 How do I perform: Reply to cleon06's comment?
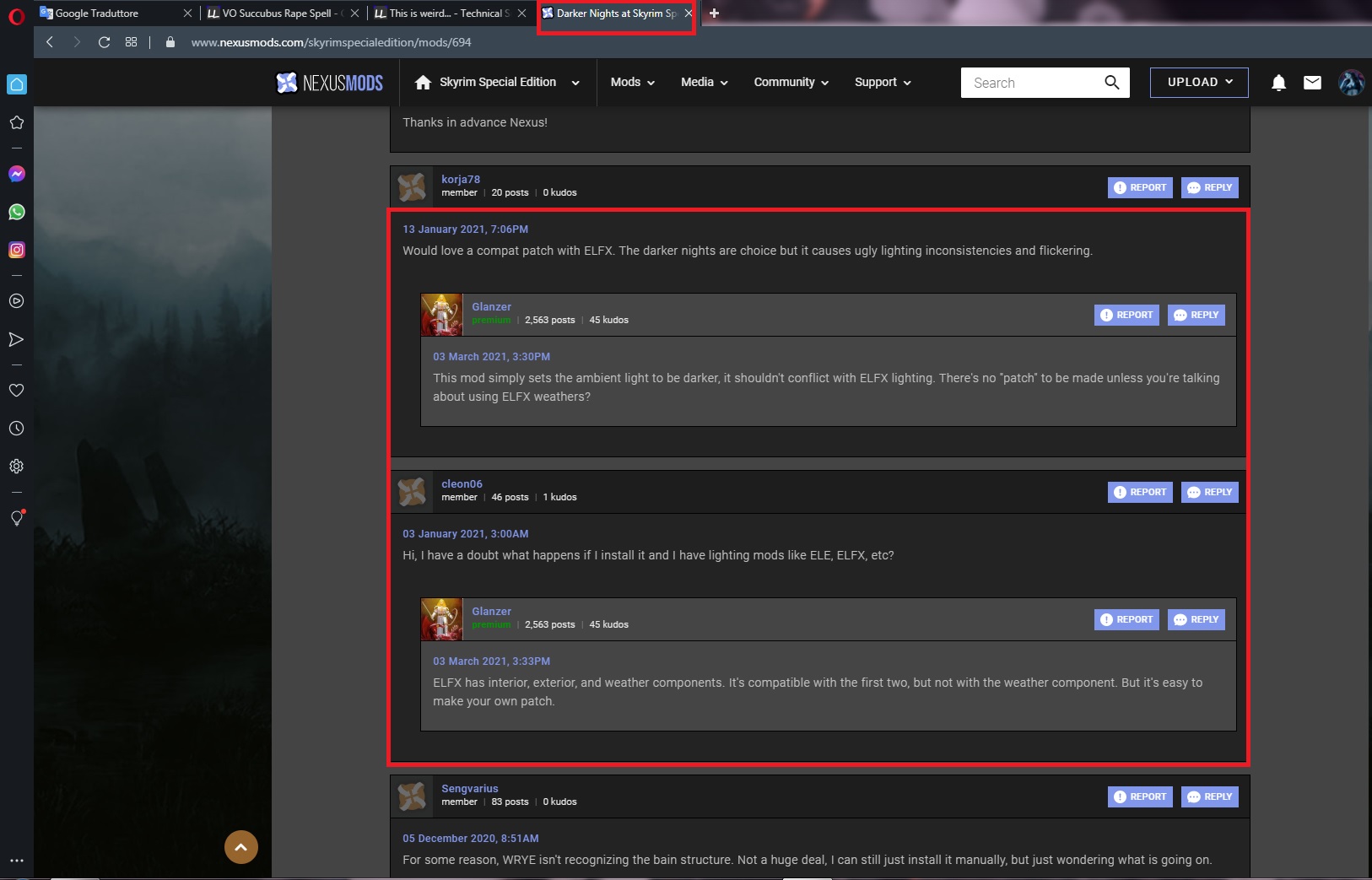(x=1210, y=492)
